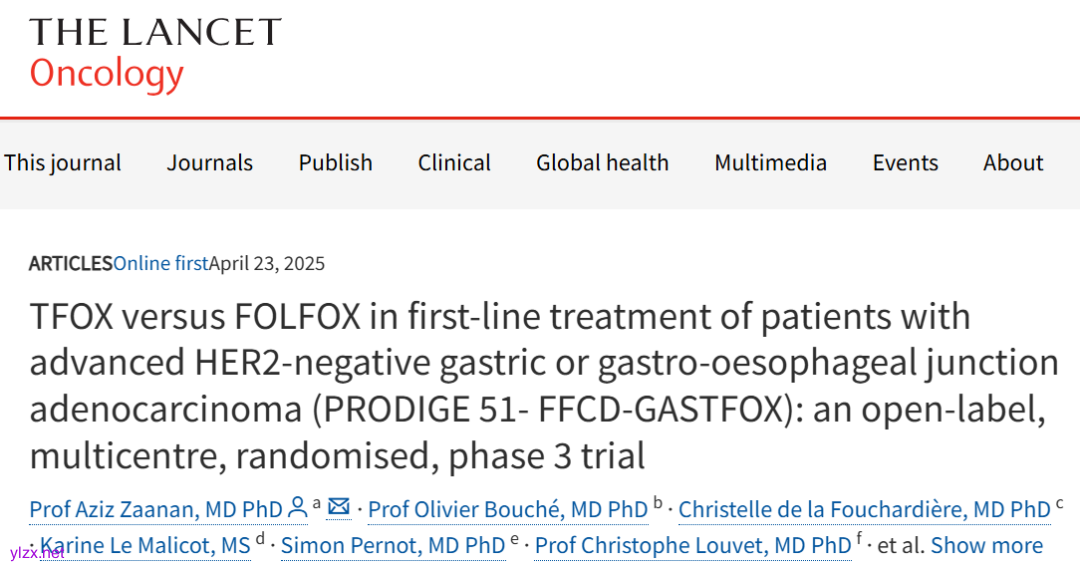Open author Prof Olivier Bouché's details
Viewport: 1080px width, 568px height.
pyautogui.click(x=507, y=510)
